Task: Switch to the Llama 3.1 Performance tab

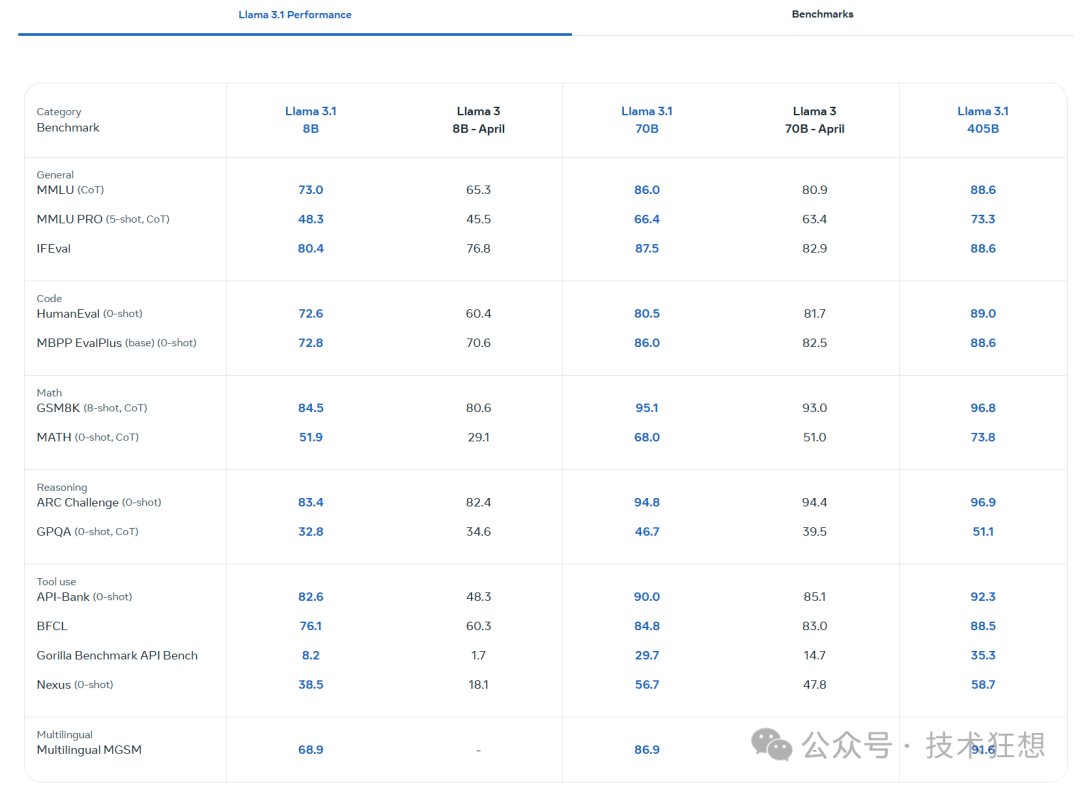Action: coord(295,14)
